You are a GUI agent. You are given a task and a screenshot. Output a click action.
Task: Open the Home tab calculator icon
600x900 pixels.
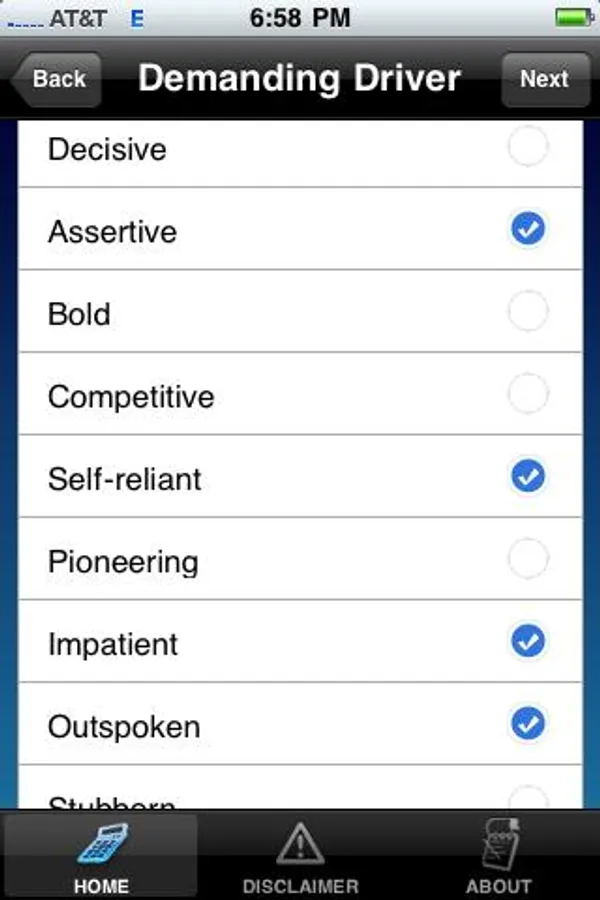tap(103, 844)
